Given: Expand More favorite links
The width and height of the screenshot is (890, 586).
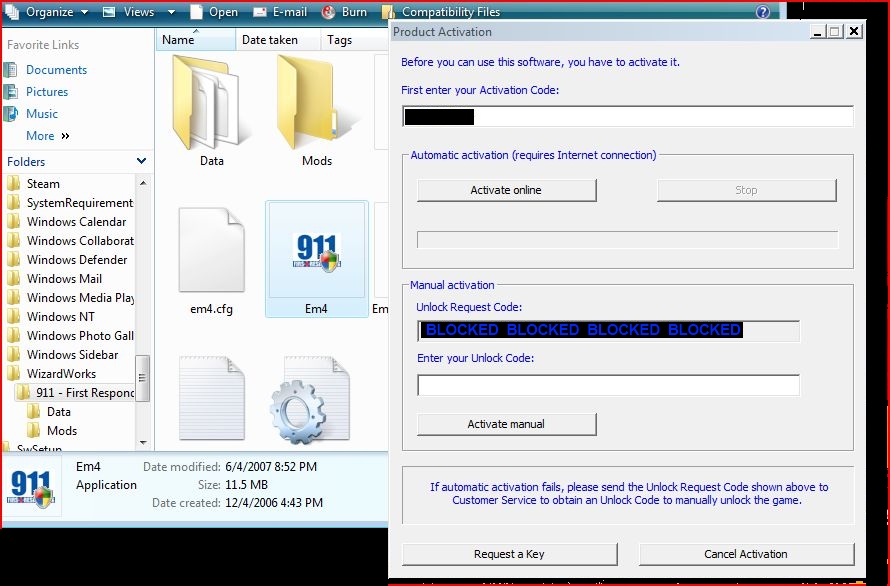Looking at the screenshot, I should point(48,136).
